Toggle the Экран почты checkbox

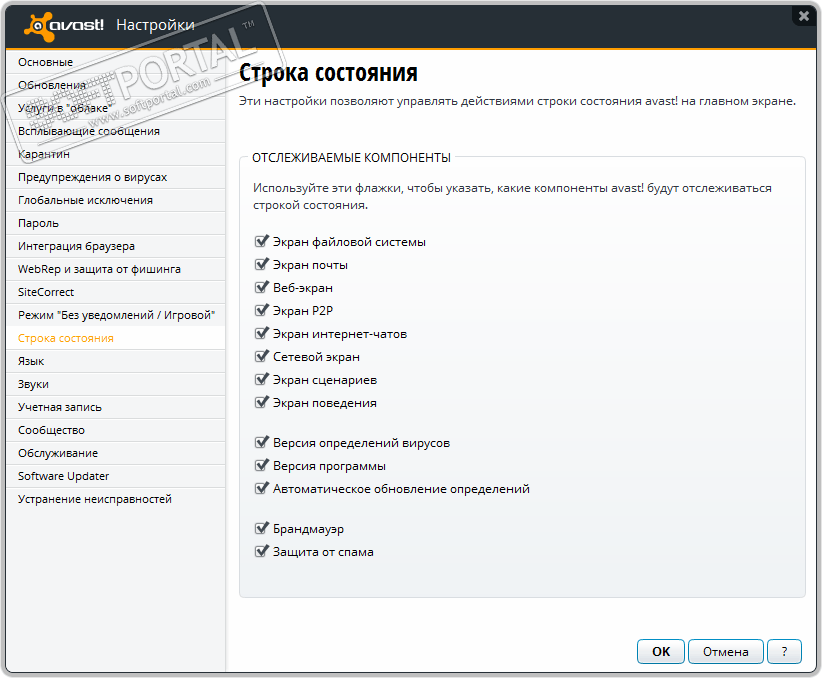(x=262, y=265)
